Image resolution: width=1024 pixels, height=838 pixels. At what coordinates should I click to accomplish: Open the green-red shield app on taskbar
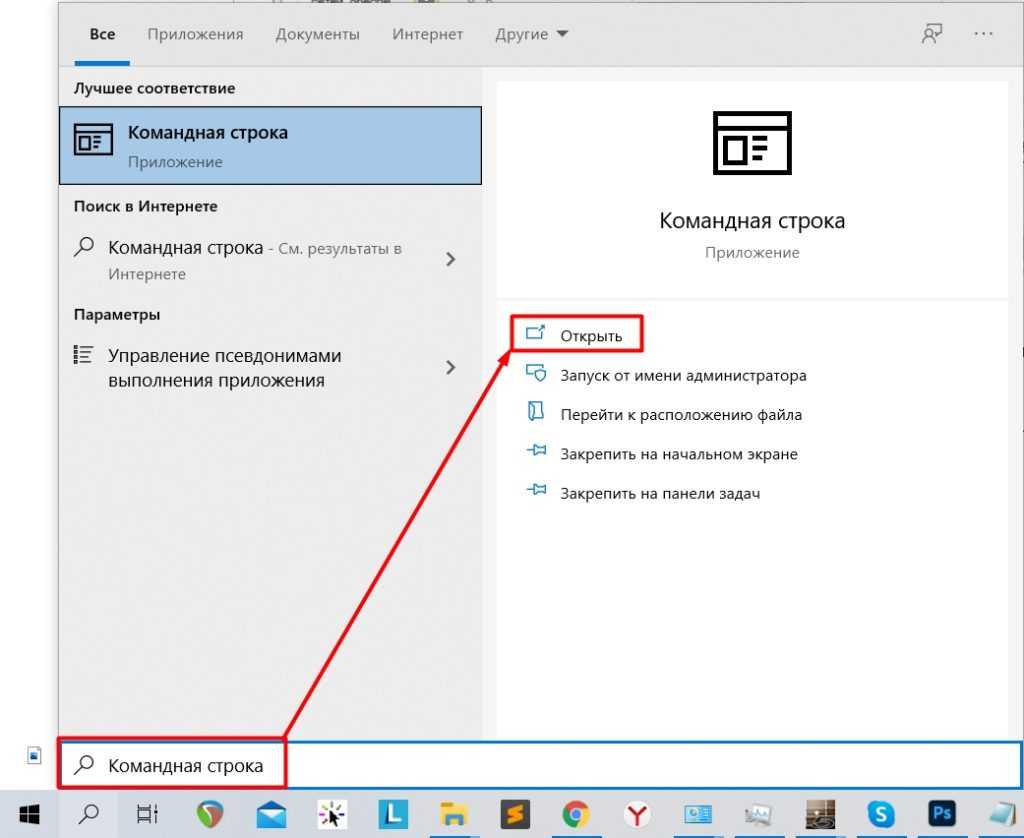(x=210, y=814)
